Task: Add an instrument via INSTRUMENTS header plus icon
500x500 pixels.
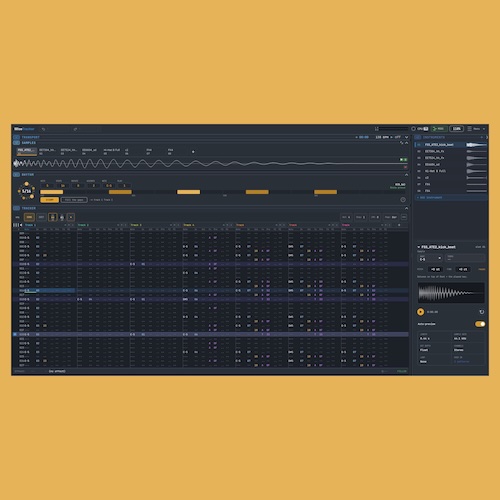Action: tap(481, 137)
